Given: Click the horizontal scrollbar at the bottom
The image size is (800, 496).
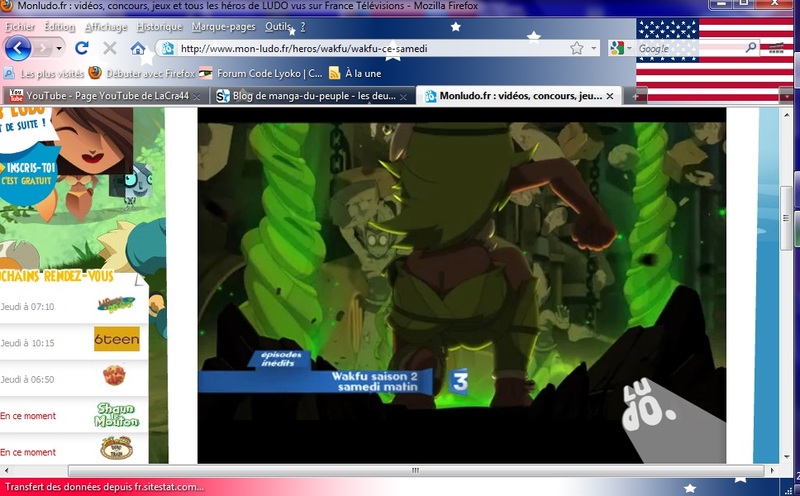Looking at the screenshot, I should coord(400,469).
